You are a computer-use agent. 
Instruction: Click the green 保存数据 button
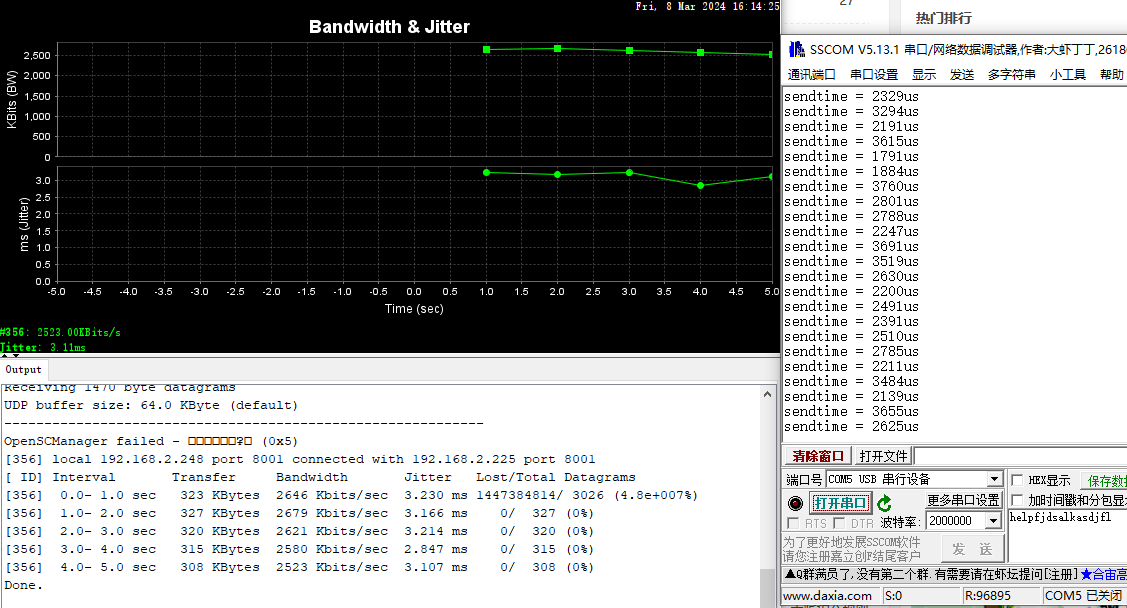coord(1107,481)
